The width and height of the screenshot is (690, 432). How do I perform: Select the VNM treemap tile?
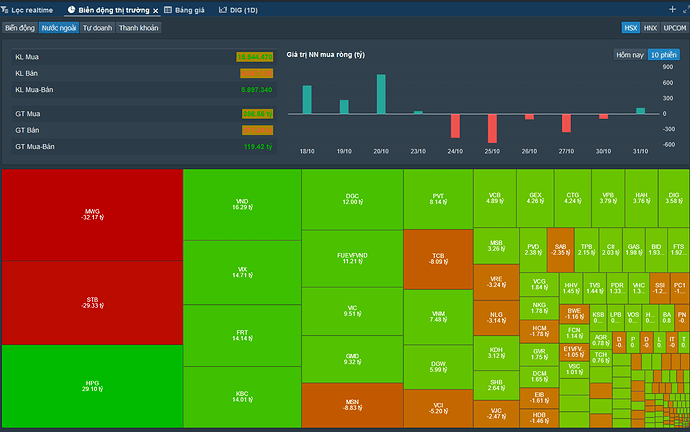438,317
